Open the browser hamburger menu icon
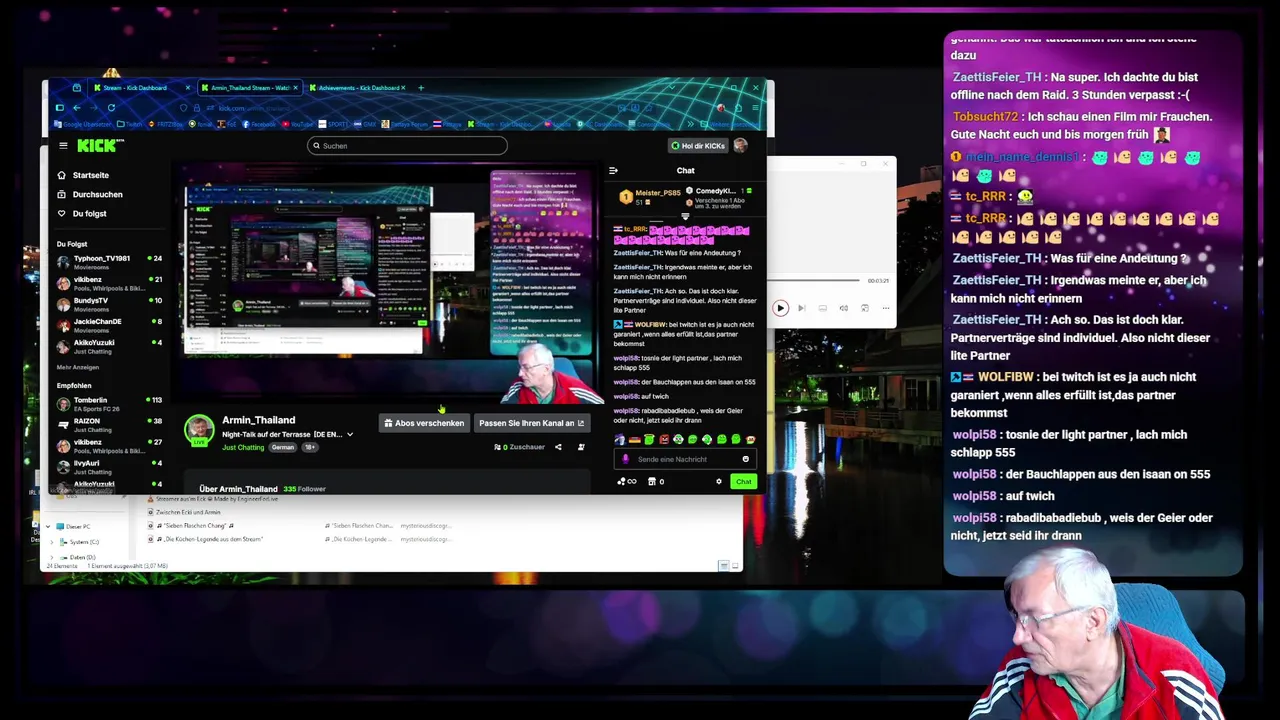Image resolution: width=1280 pixels, height=720 pixels. [x=755, y=108]
